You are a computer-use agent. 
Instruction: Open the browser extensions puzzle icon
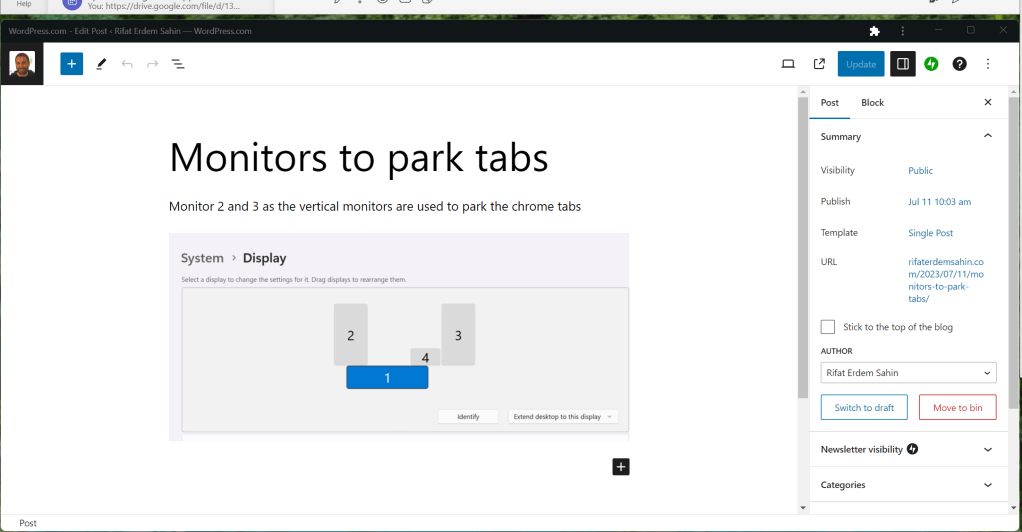click(875, 31)
